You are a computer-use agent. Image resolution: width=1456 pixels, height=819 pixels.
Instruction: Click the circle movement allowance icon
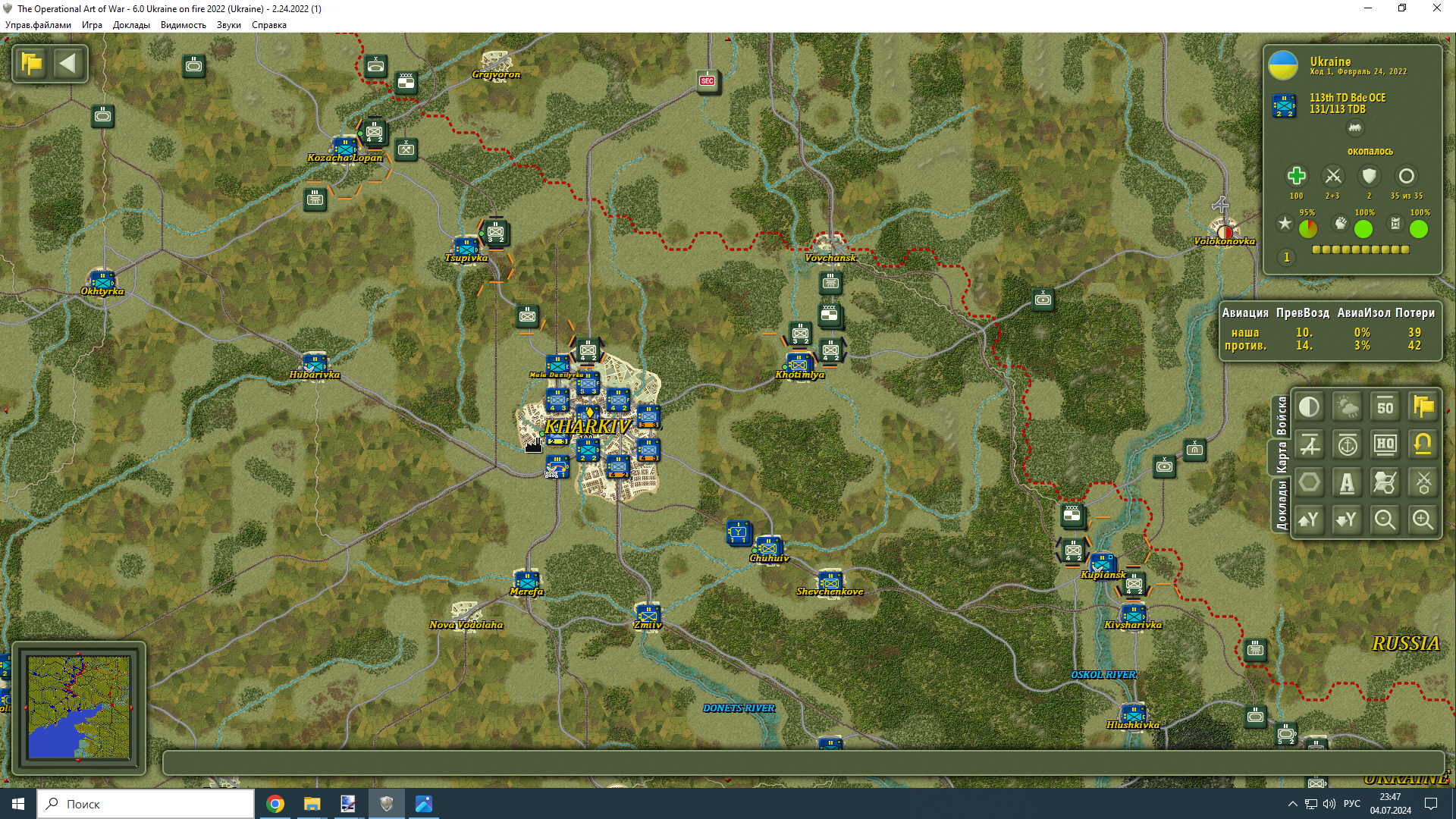(1406, 177)
